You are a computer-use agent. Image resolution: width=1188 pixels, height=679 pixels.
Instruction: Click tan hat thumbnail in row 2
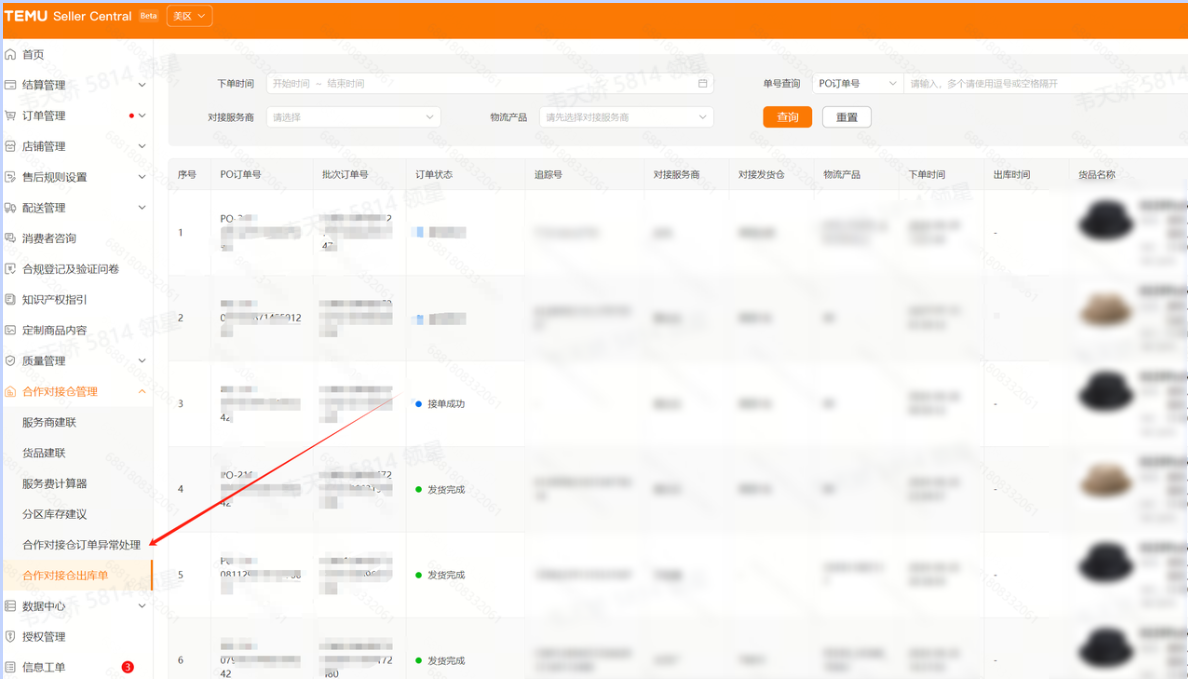[1106, 310]
